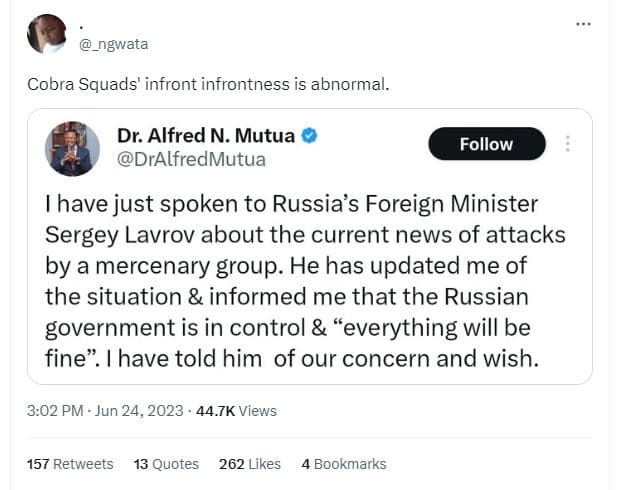Open the quoted tweet's vertical dots menu
Screen dimensions: 617x490
click(x=568, y=144)
